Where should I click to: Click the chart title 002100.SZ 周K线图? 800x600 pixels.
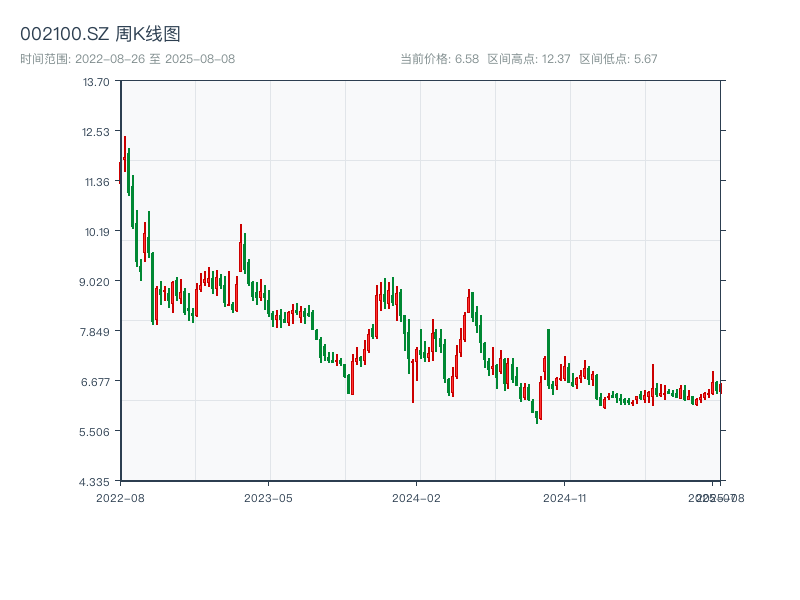click(101, 34)
